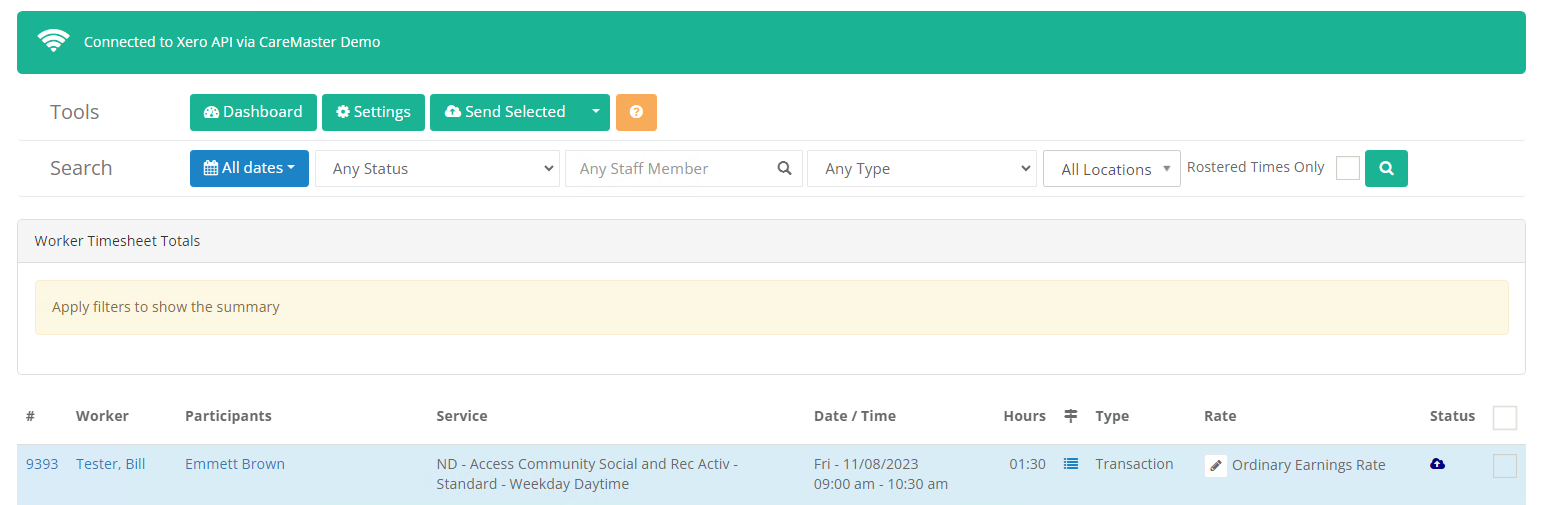
Task: Open the All dates filter menu
Action: (249, 168)
